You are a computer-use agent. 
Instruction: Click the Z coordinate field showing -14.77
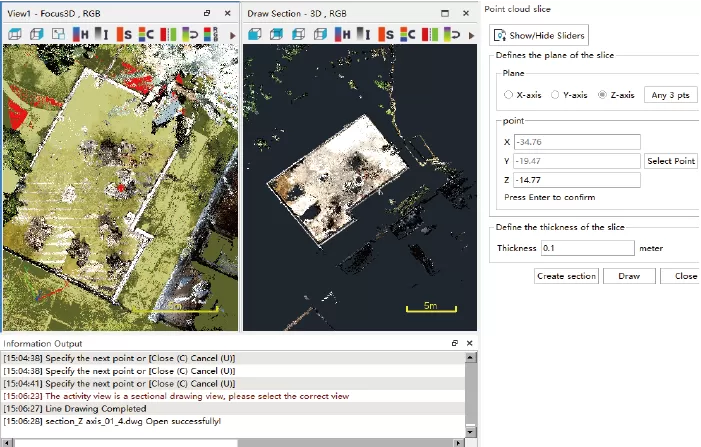pyautogui.click(x=577, y=180)
